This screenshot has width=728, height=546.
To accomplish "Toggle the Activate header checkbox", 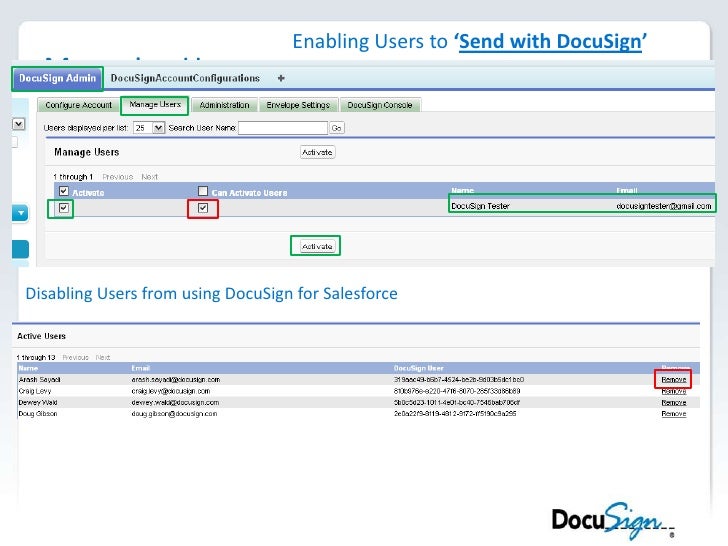I will 64,191.
